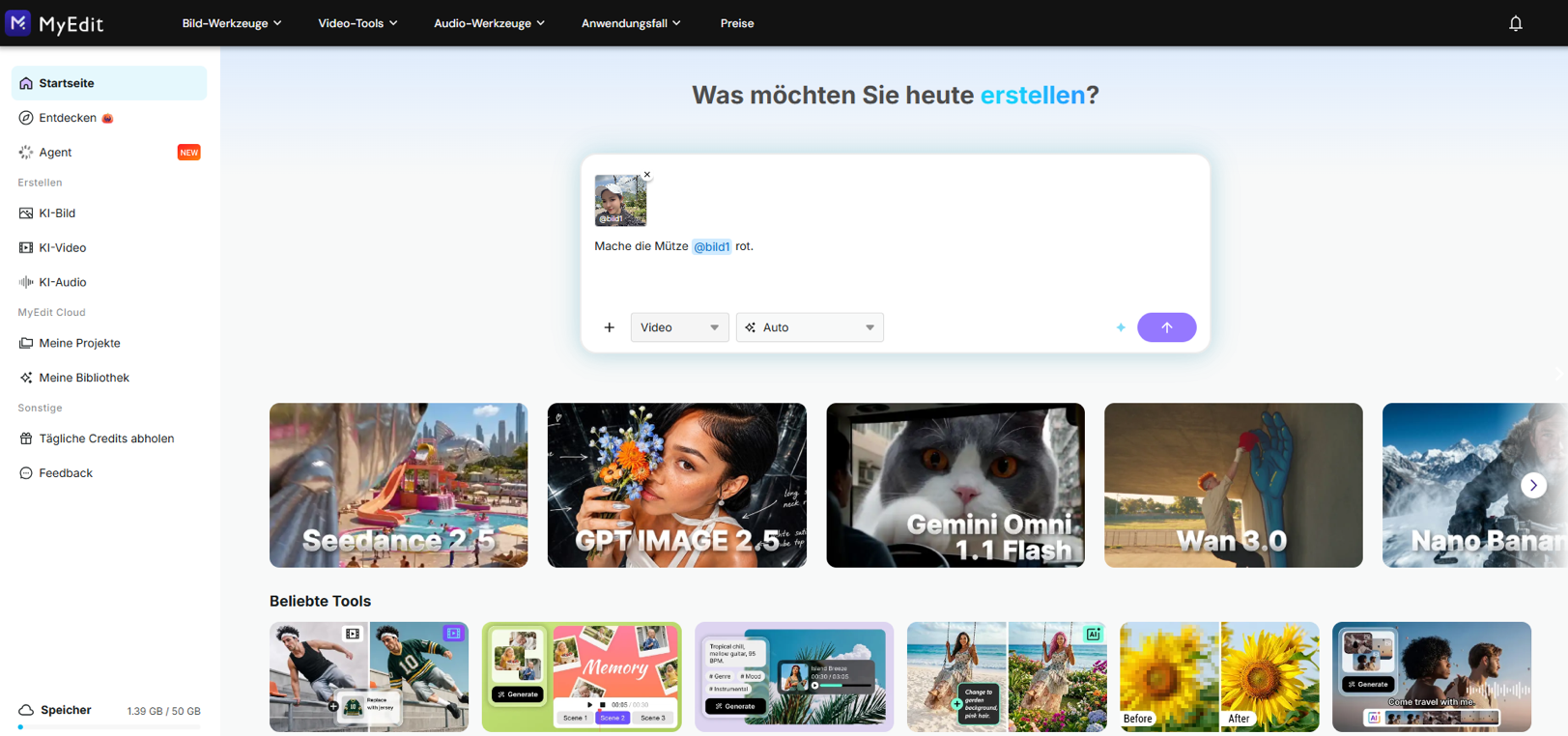This screenshot has width=1568, height=736.
Task: Open the Preise page
Action: 737,23
